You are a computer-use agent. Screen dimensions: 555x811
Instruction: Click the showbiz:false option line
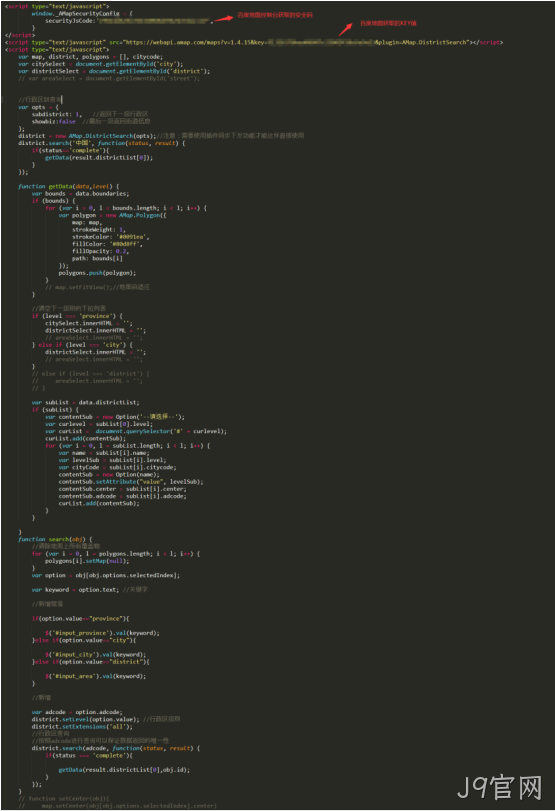pyautogui.click(x=53, y=122)
